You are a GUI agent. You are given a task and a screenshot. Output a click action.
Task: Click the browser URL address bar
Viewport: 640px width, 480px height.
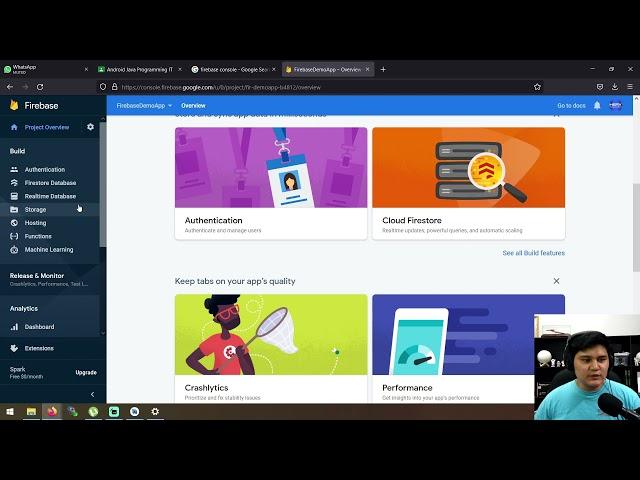coord(320,87)
